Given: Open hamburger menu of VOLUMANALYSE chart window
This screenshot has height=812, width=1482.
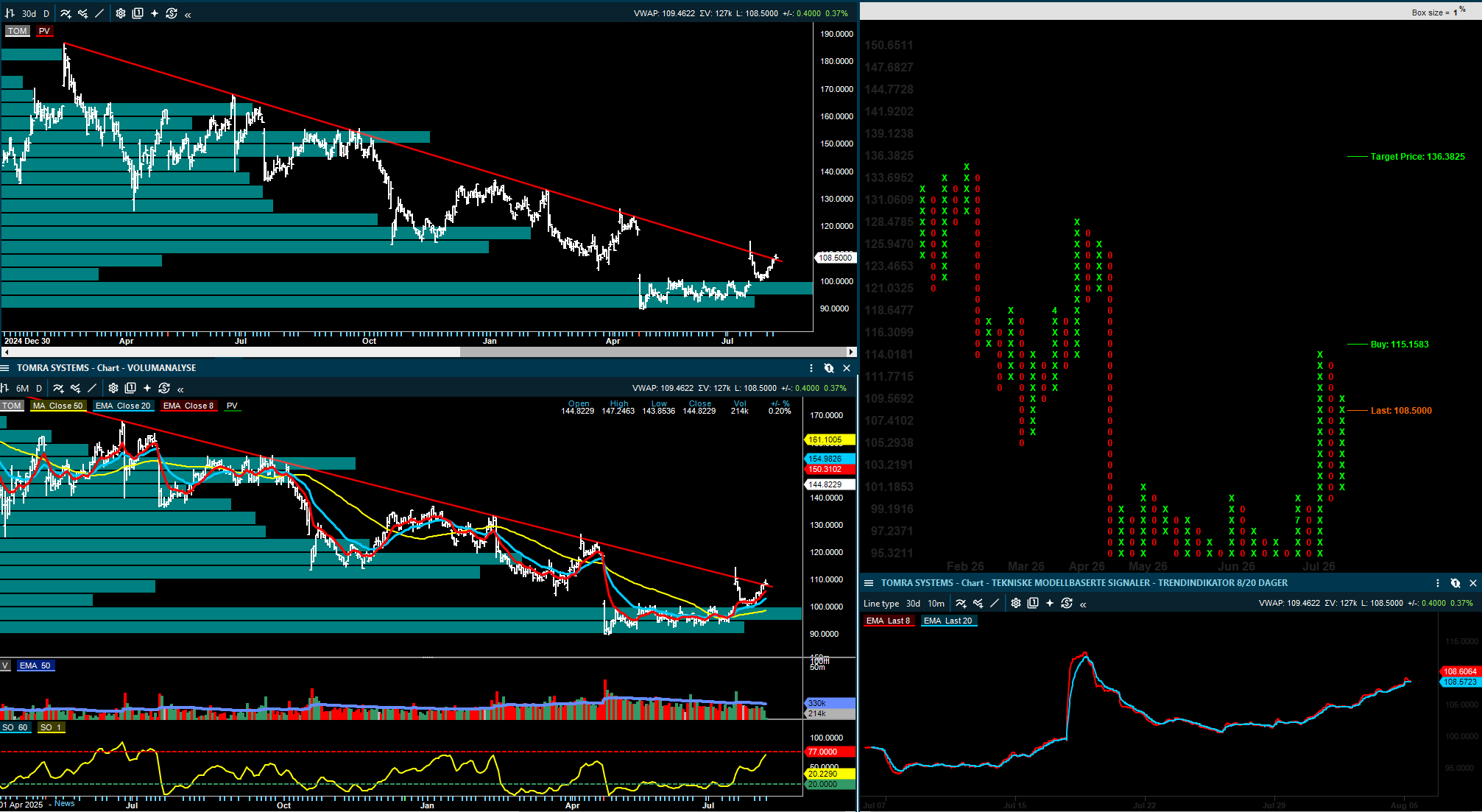Looking at the screenshot, I should [4, 368].
